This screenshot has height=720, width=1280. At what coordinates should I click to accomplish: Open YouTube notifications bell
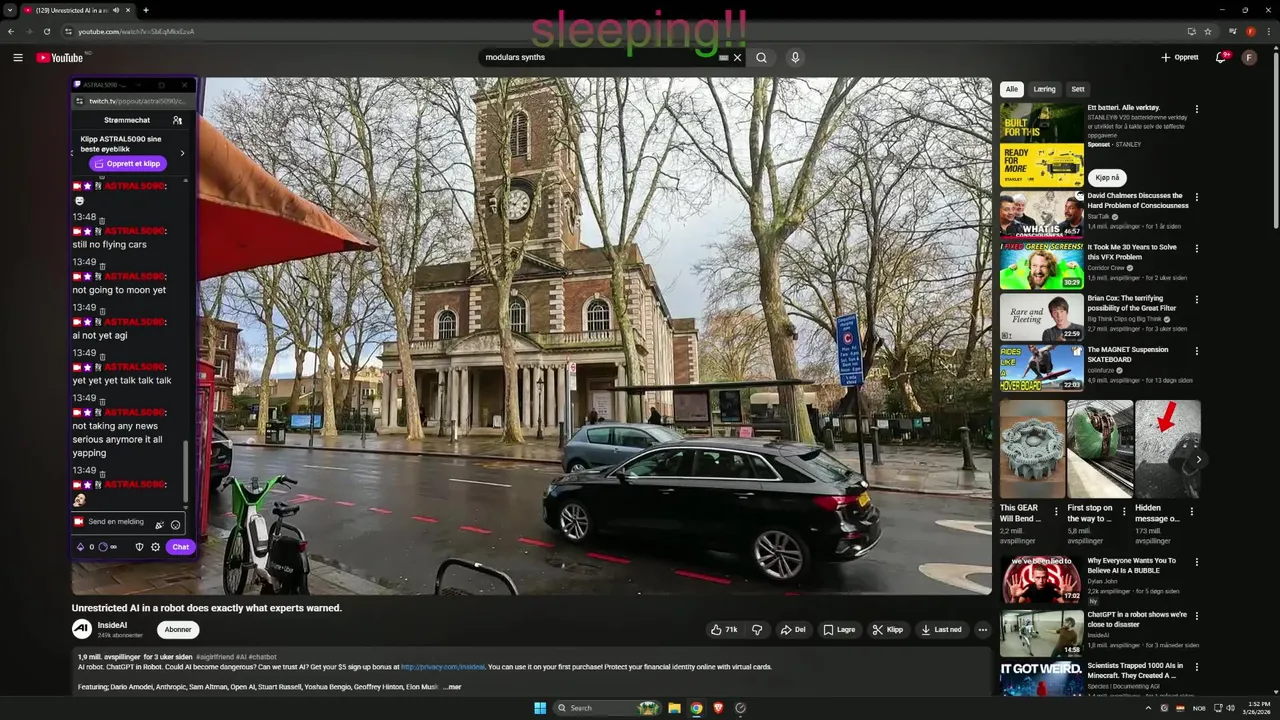[1221, 57]
